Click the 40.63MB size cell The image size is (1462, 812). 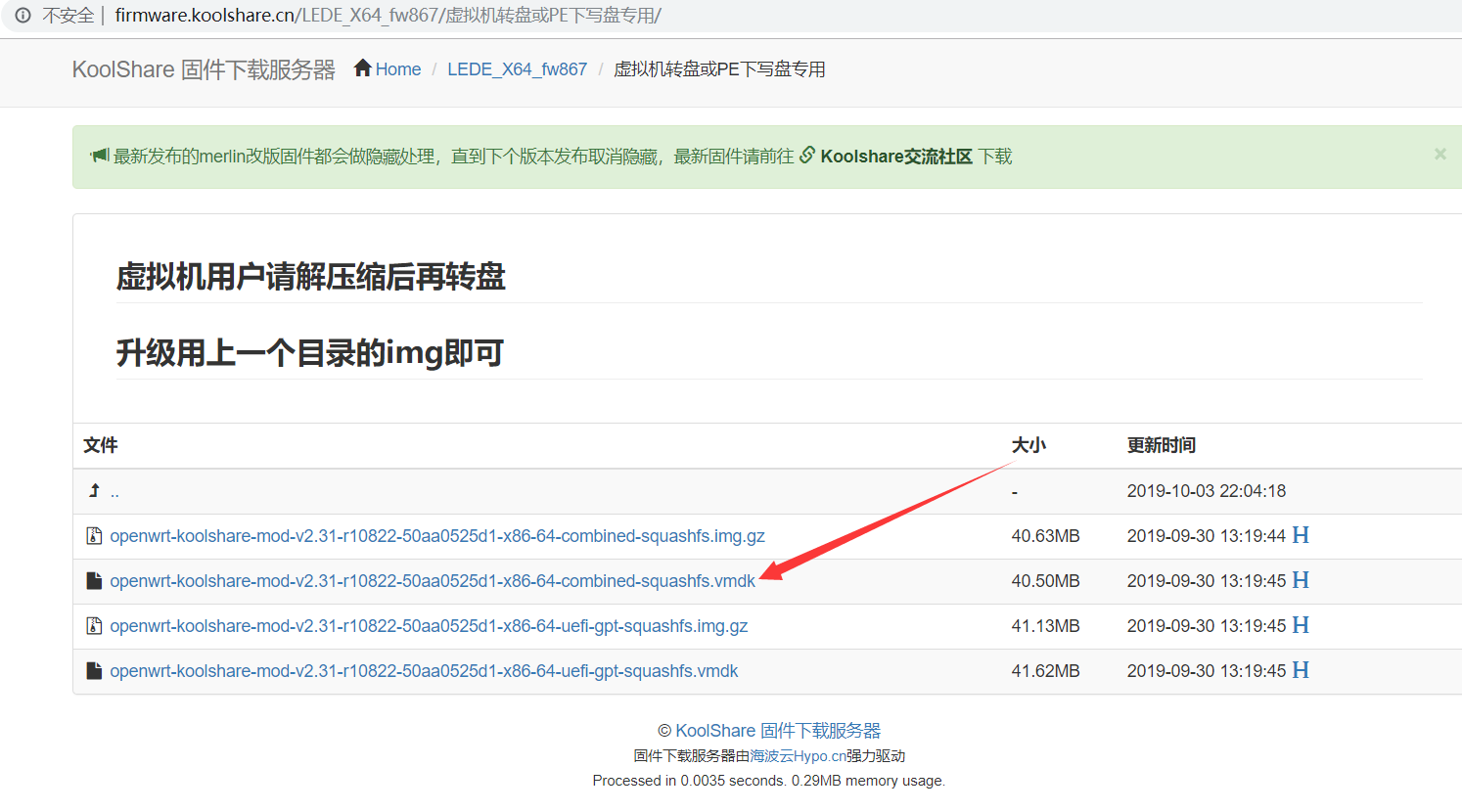click(x=1045, y=536)
